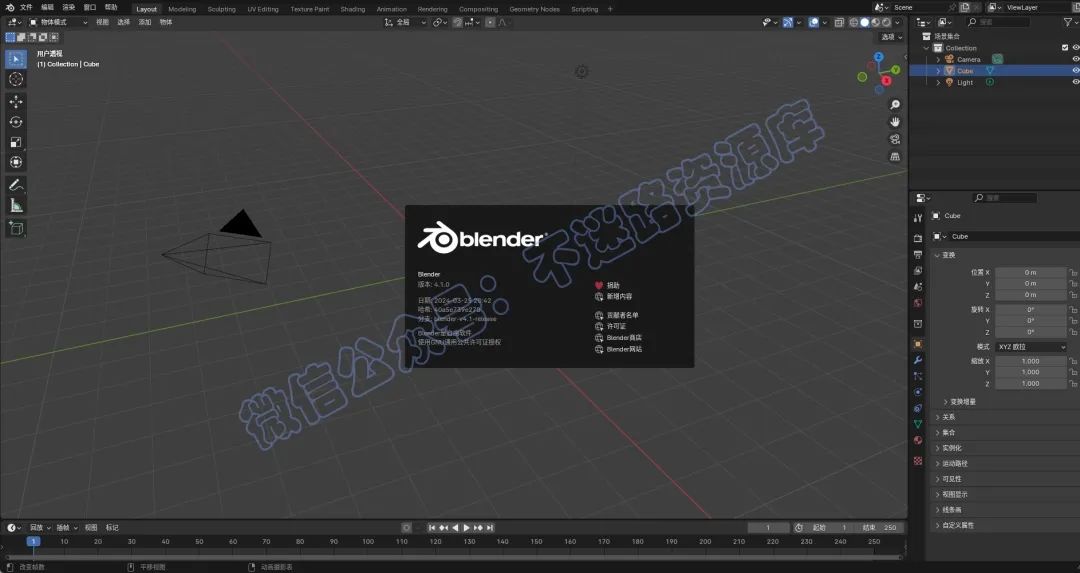Select the Measure ruler tool
The width and height of the screenshot is (1080, 573).
(16, 205)
